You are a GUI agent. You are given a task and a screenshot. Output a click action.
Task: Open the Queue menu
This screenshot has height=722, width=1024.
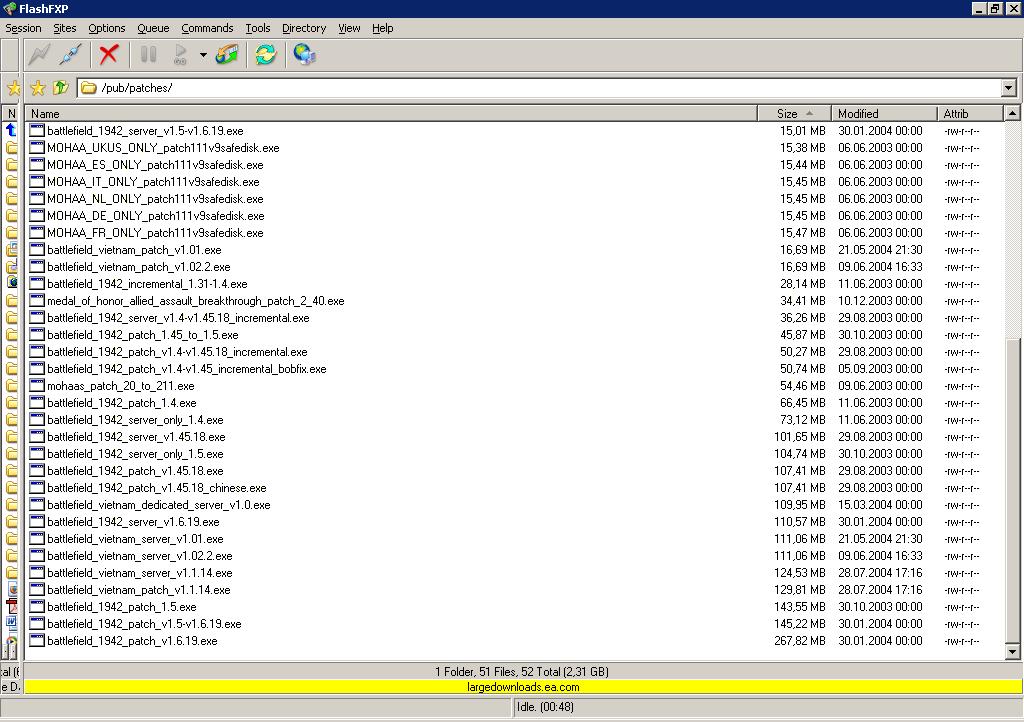[x=153, y=28]
